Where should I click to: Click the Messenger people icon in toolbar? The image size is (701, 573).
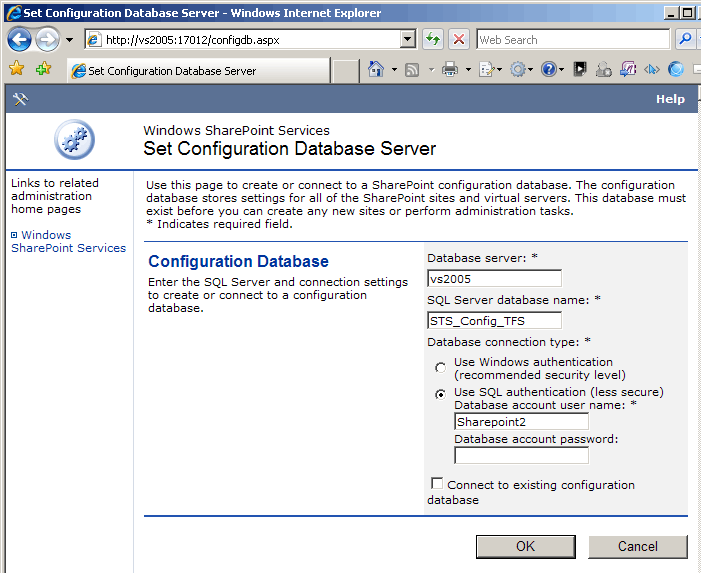click(x=604, y=70)
